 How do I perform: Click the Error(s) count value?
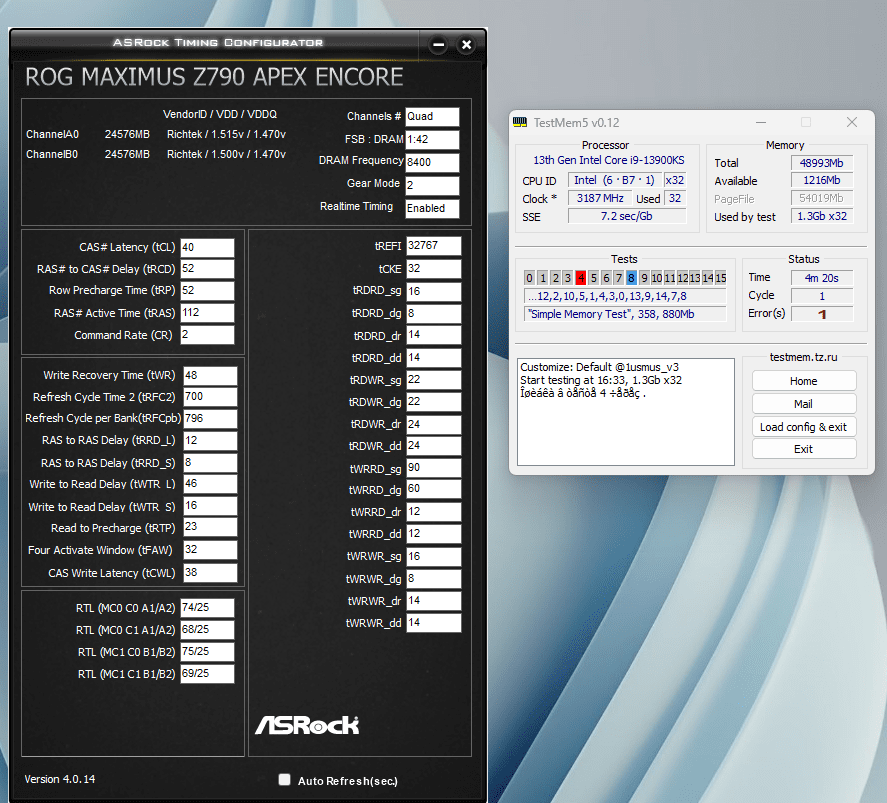coord(822,314)
